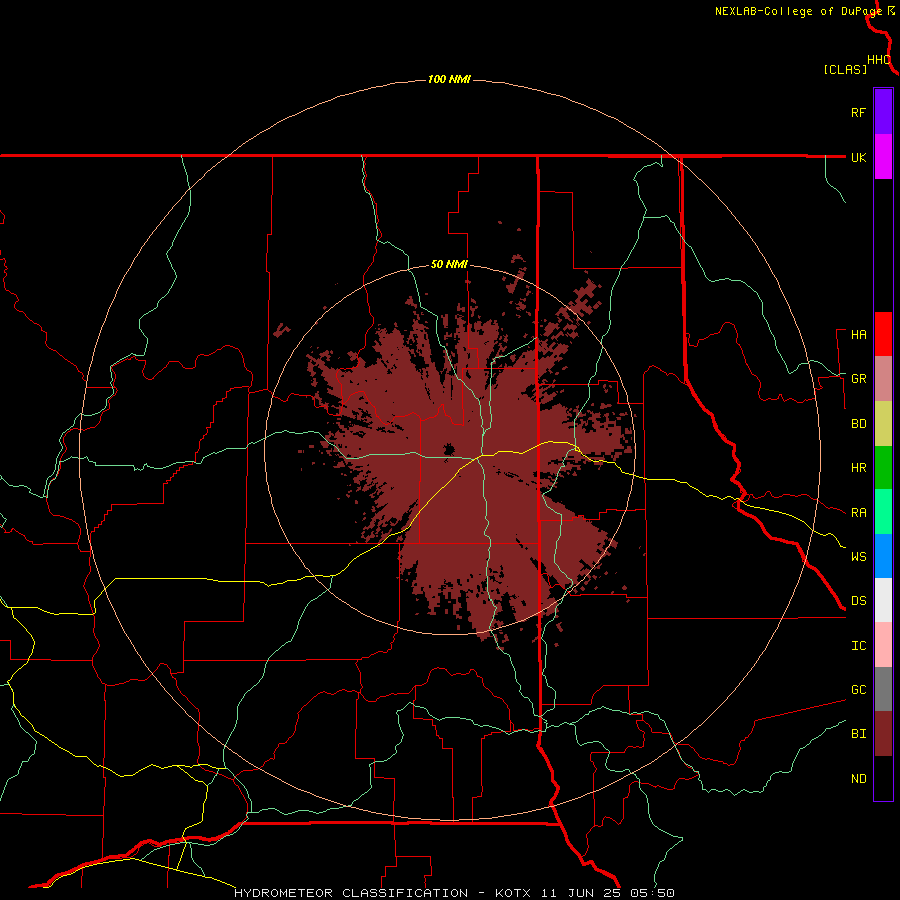The width and height of the screenshot is (900, 900).
Task: Select the GR pink-brown legend swatch
Action: (x=883, y=379)
